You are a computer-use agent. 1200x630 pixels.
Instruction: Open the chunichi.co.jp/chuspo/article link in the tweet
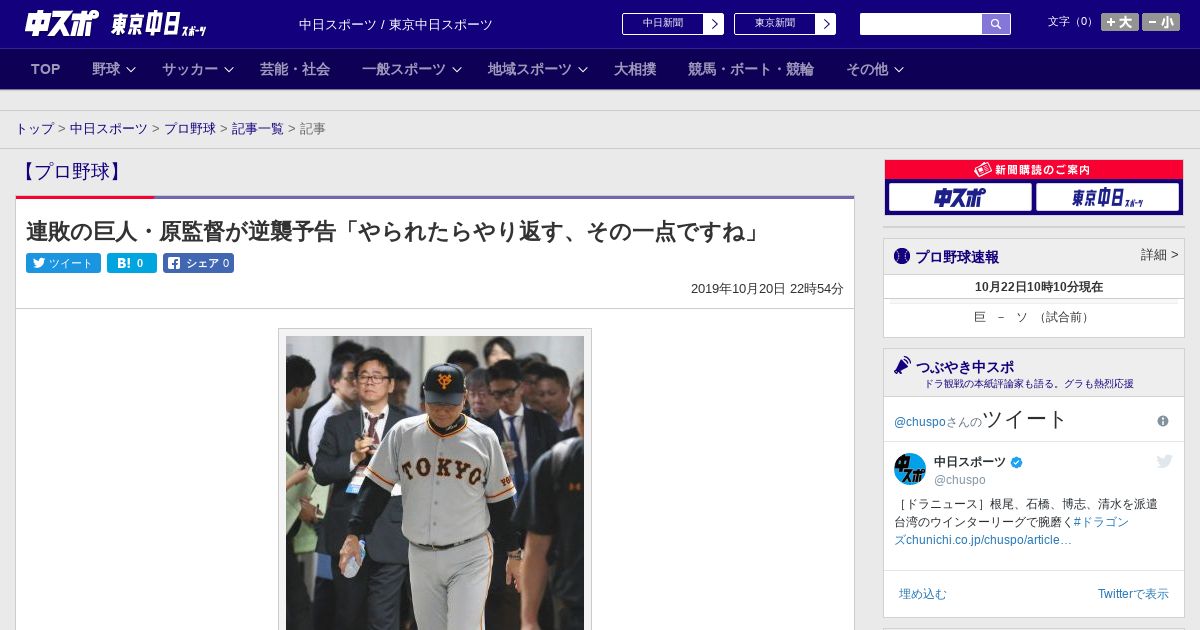tap(989, 540)
